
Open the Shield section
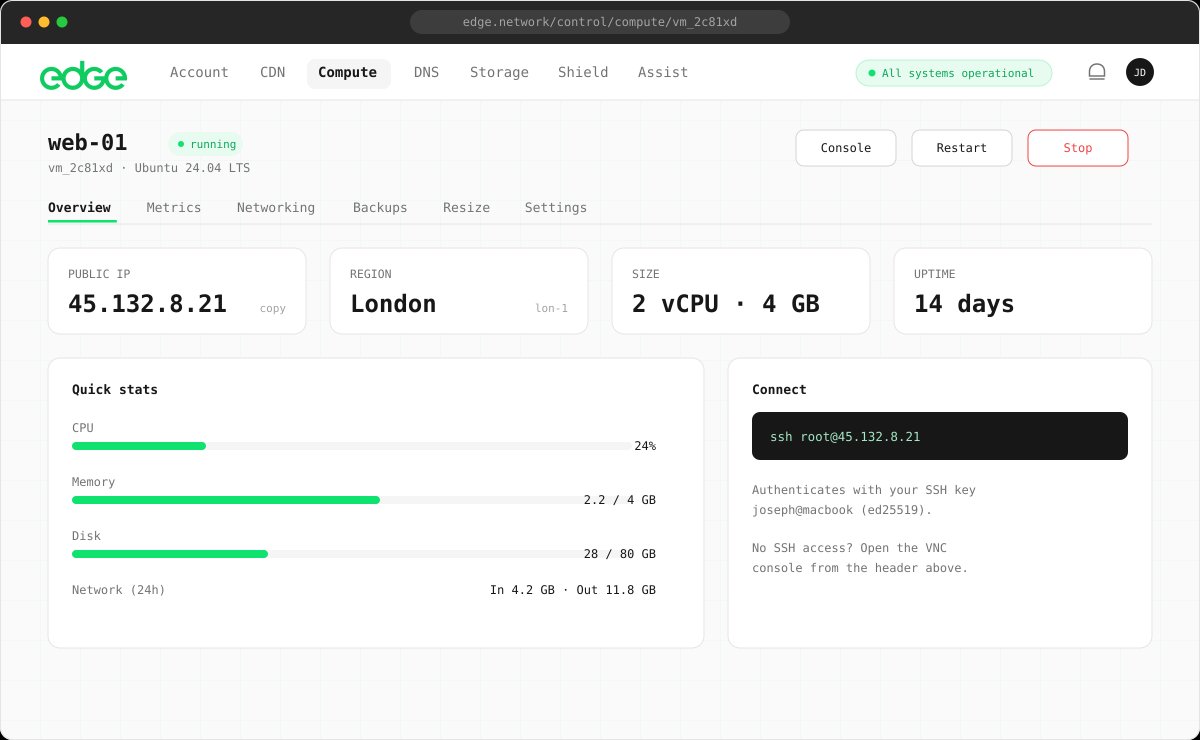[583, 73]
